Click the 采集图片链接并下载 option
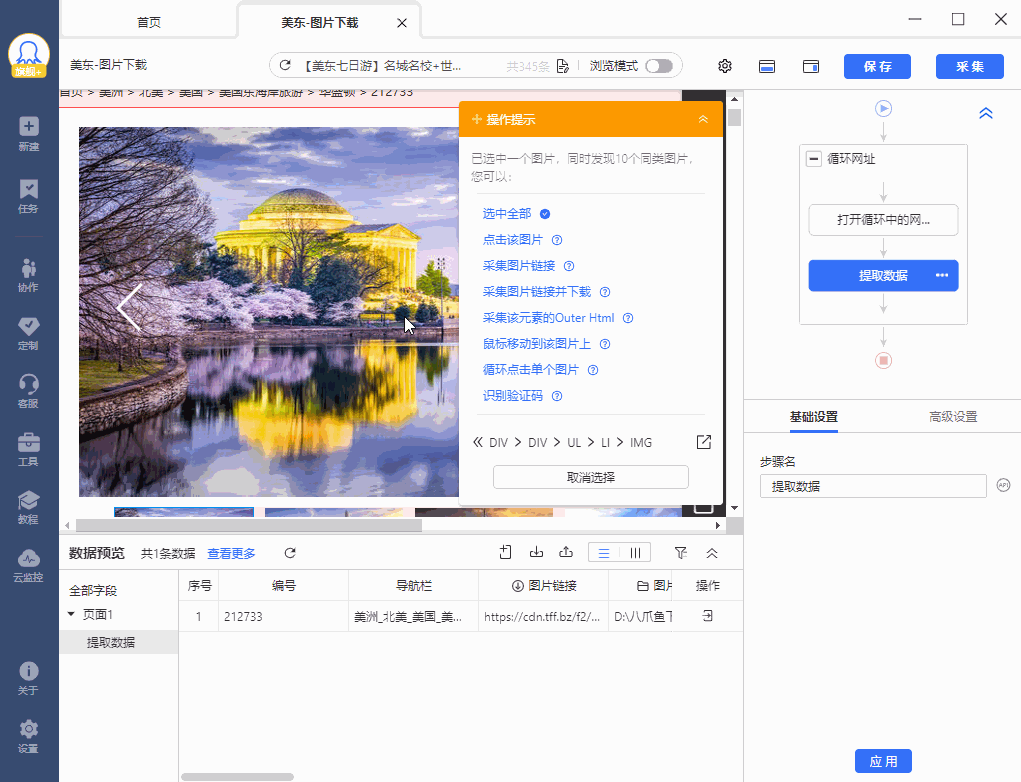Image resolution: width=1021 pixels, height=782 pixels. (536, 292)
